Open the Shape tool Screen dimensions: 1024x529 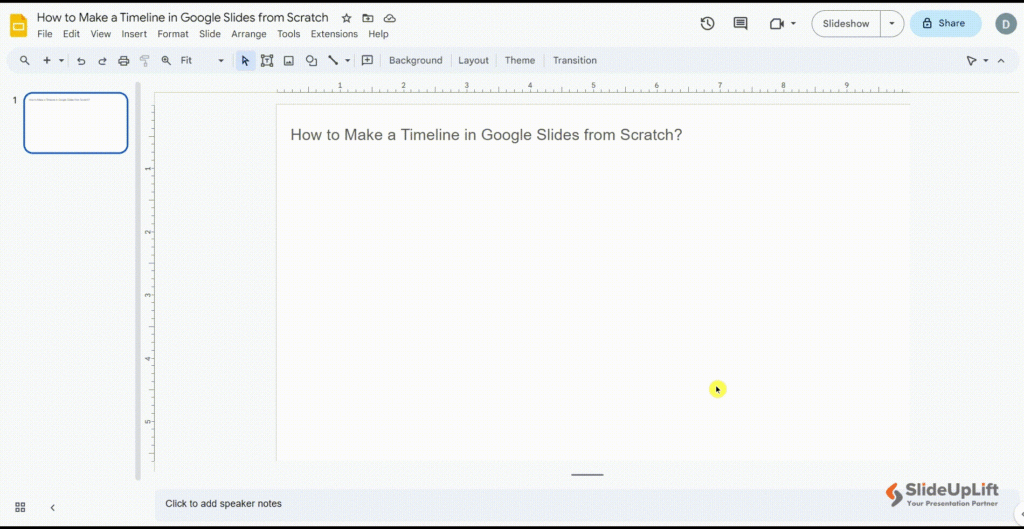click(312, 61)
